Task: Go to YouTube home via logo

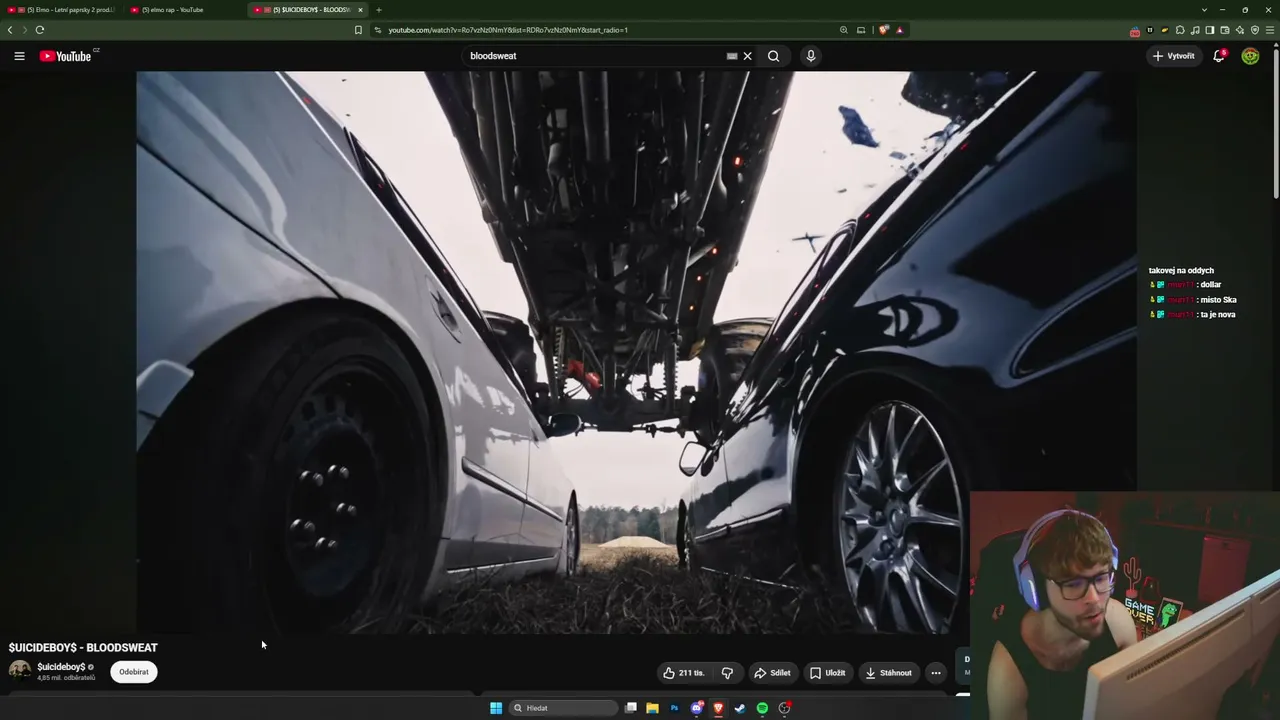Action: coord(66,56)
